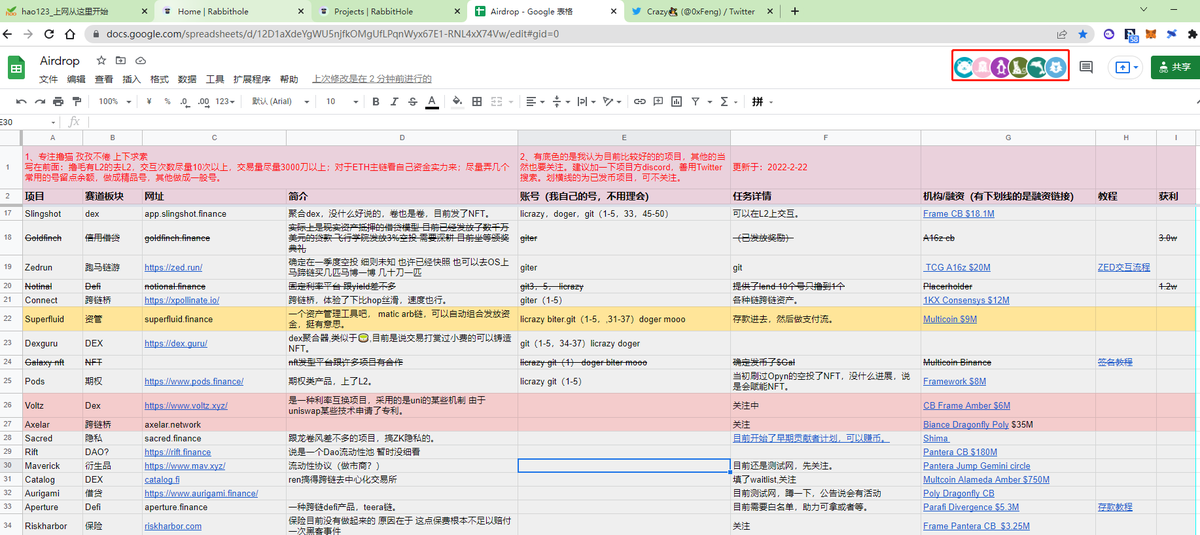The image size is (1200, 535).
Task: Merge selected cells
Action: (x=496, y=101)
